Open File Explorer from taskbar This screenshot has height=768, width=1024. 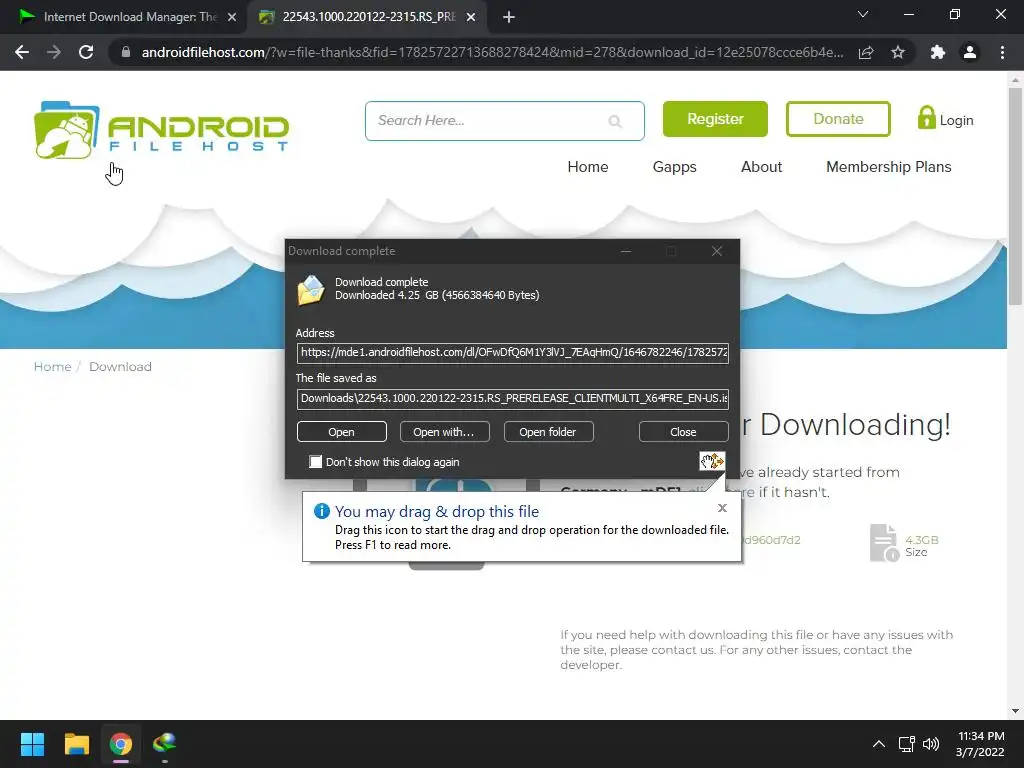pos(76,744)
